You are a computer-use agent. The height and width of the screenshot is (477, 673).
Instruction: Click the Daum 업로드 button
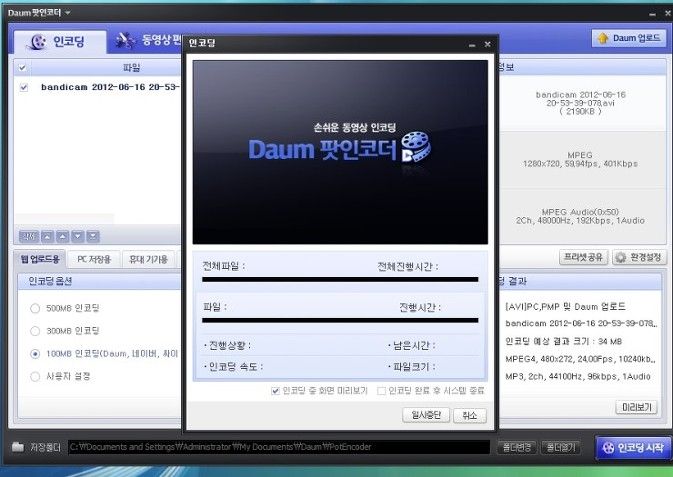coord(628,38)
